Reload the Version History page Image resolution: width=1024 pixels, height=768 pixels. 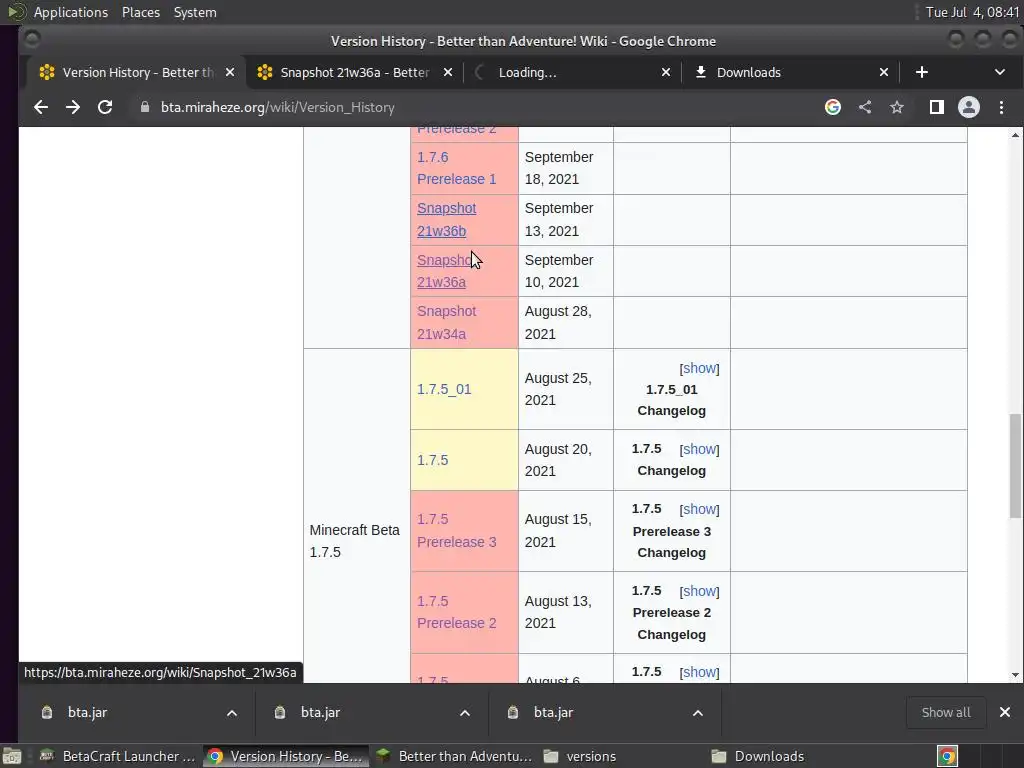click(x=104, y=107)
